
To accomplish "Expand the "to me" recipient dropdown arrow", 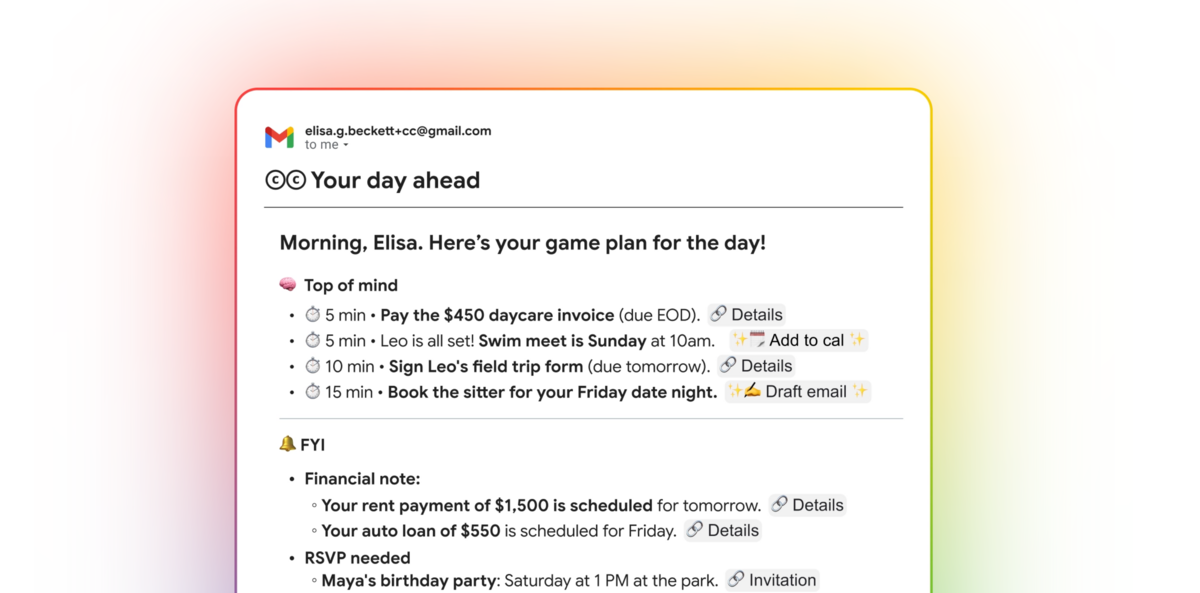I will [x=346, y=146].
